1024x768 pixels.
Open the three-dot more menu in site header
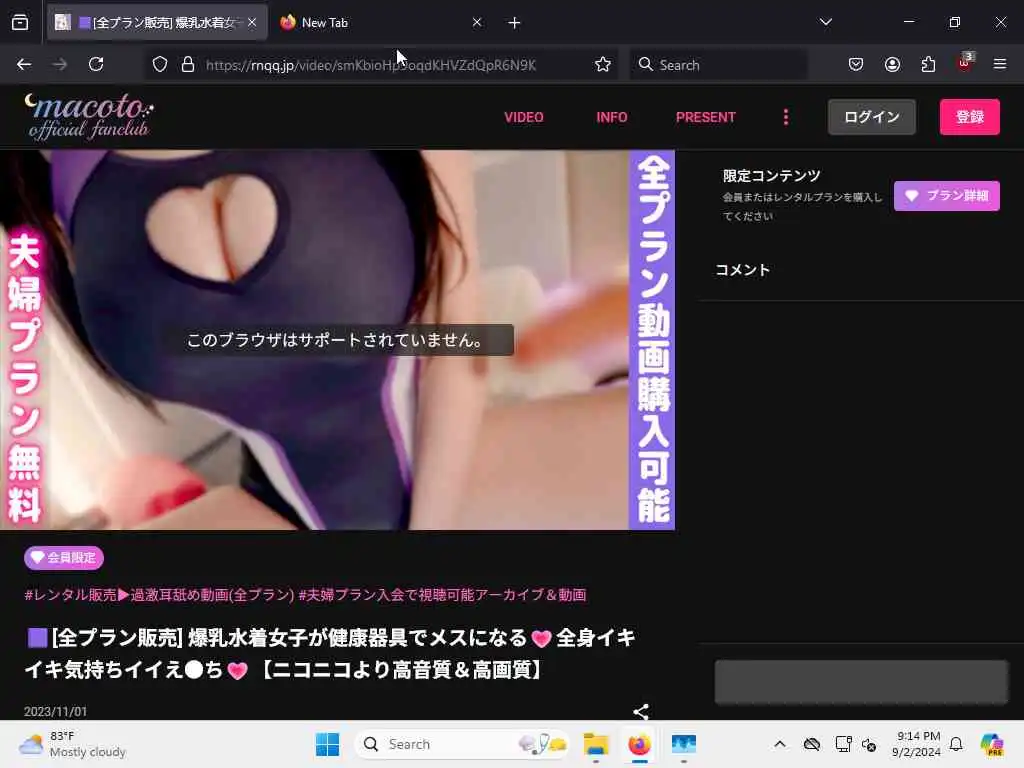[786, 118]
